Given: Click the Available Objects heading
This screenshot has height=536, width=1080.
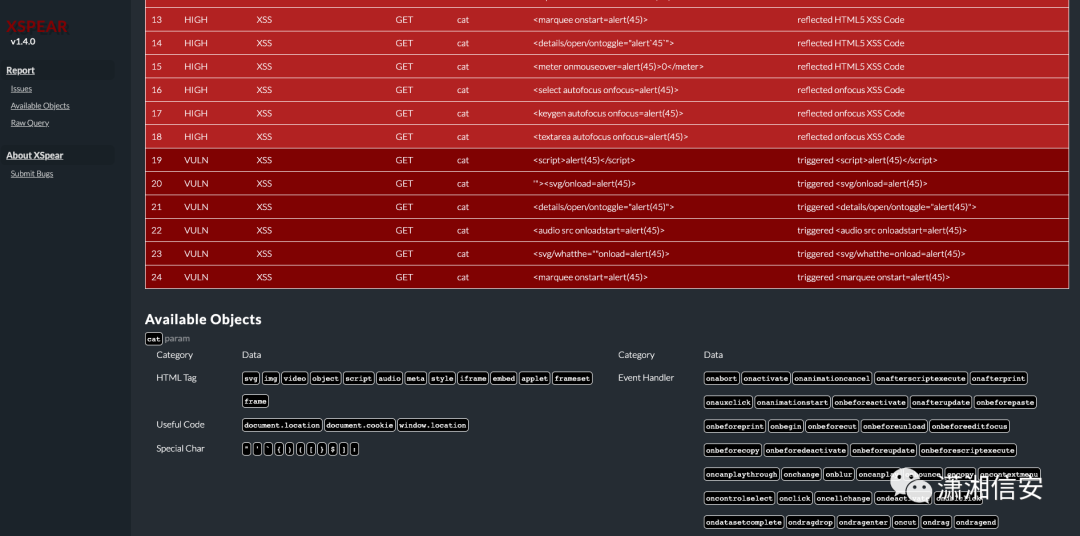Looking at the screenshot, I should 203,319.
